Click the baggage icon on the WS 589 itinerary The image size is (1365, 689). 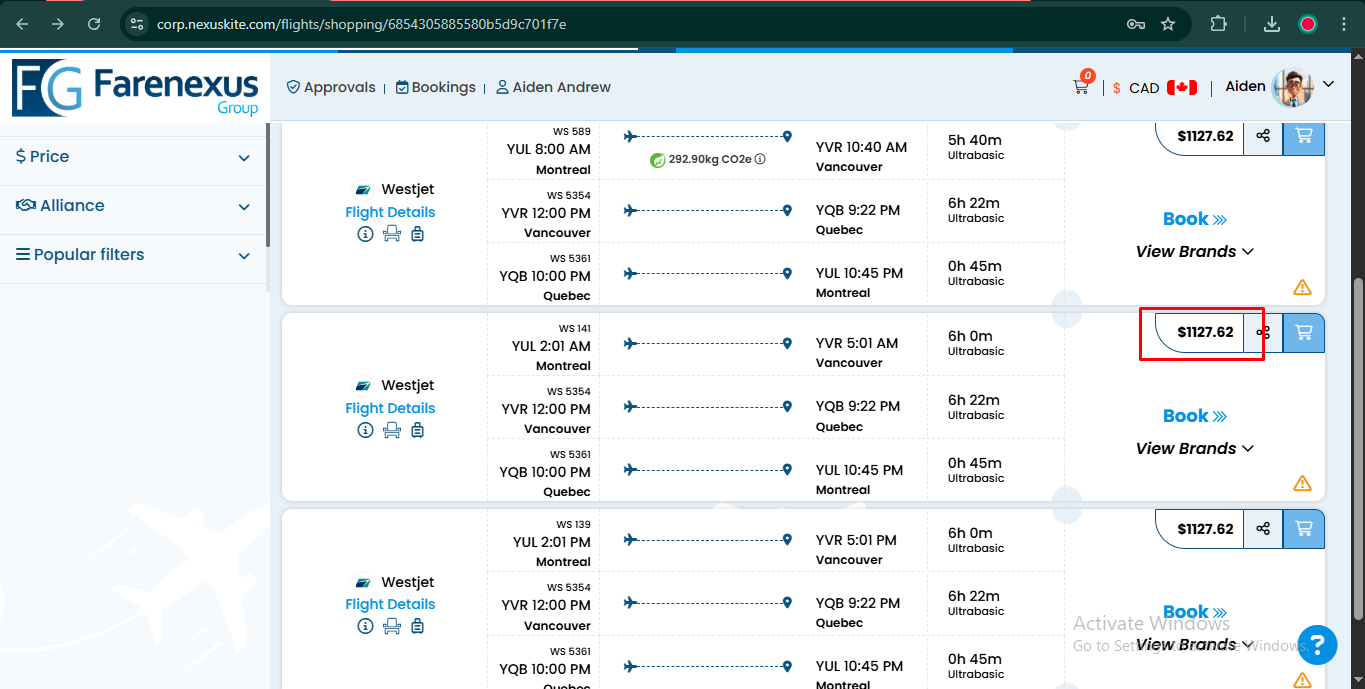(418, 234)
